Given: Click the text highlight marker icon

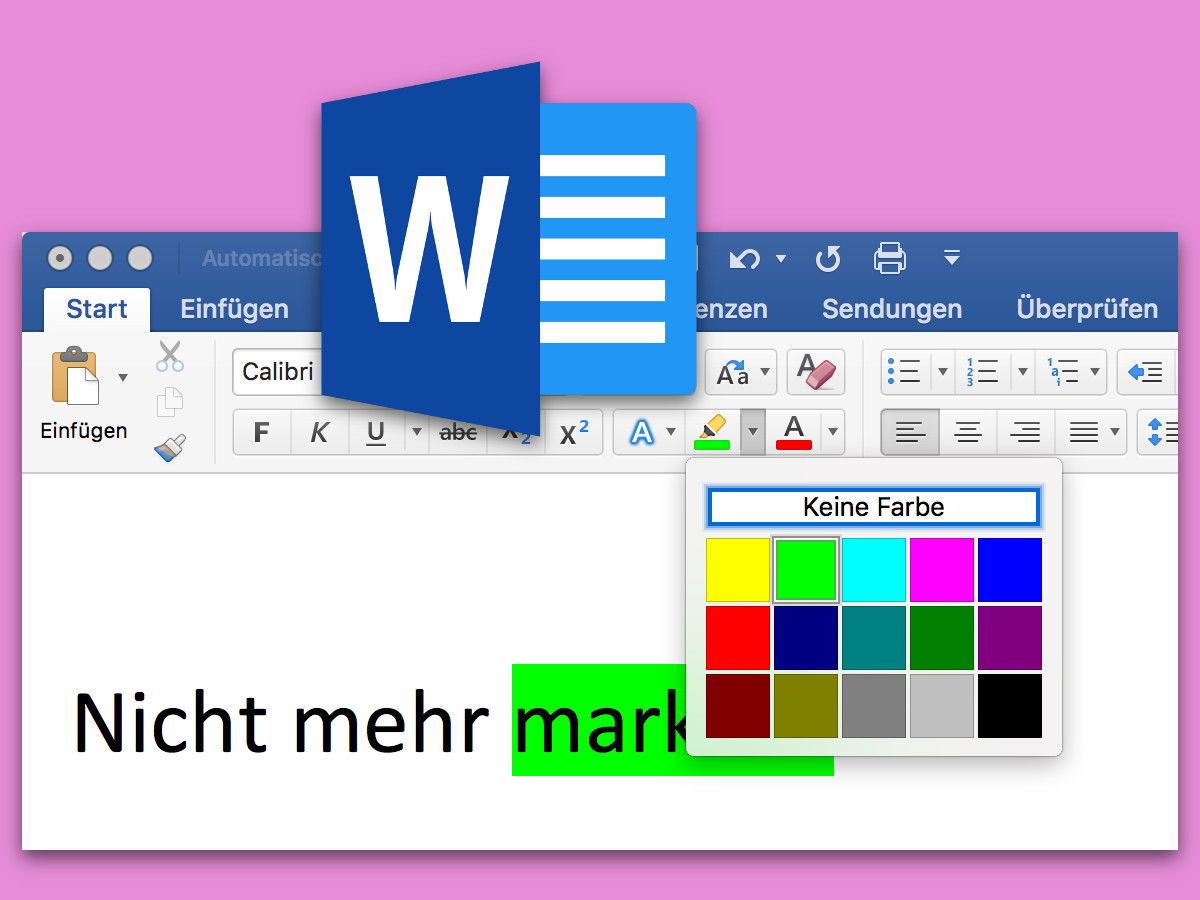Looking at the screenshot, I should 711,432.
